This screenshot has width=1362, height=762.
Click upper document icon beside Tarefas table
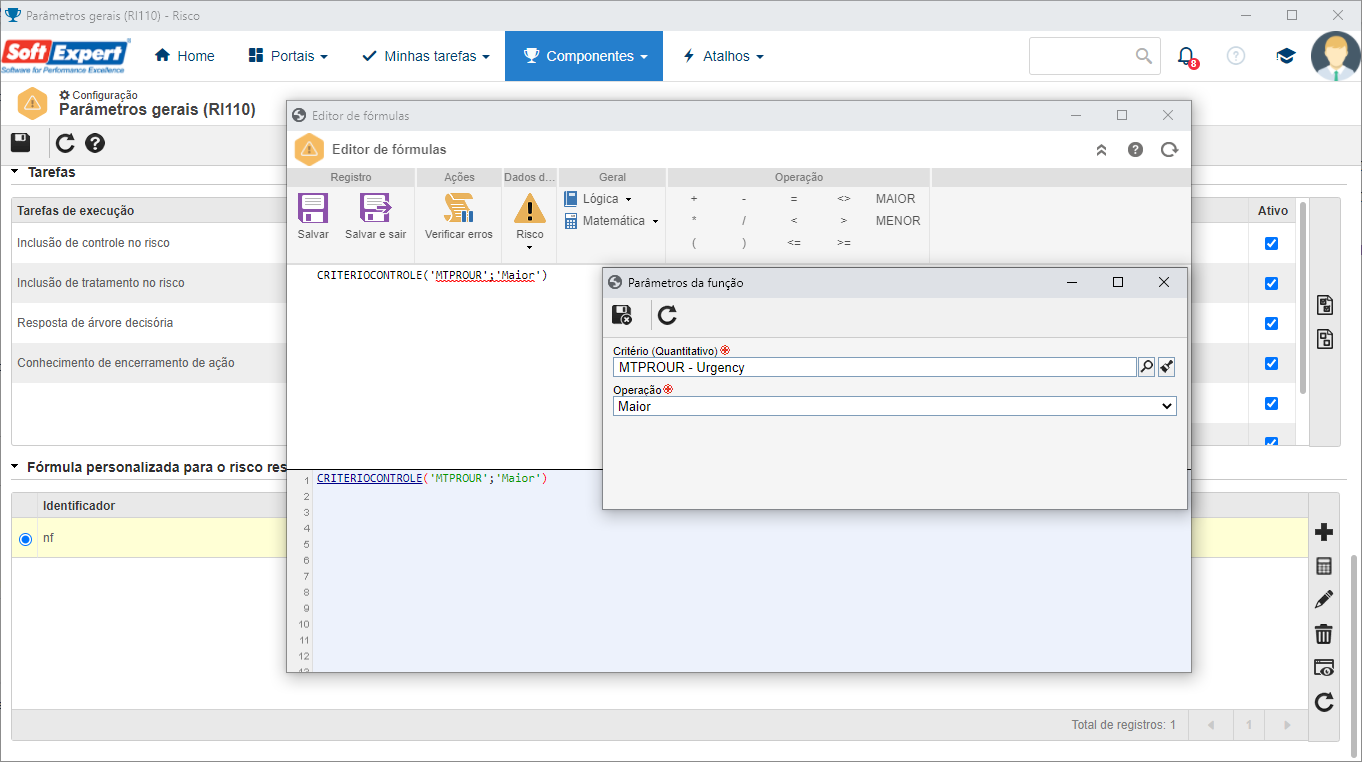pyautogui.click(x=1325, y=305)
